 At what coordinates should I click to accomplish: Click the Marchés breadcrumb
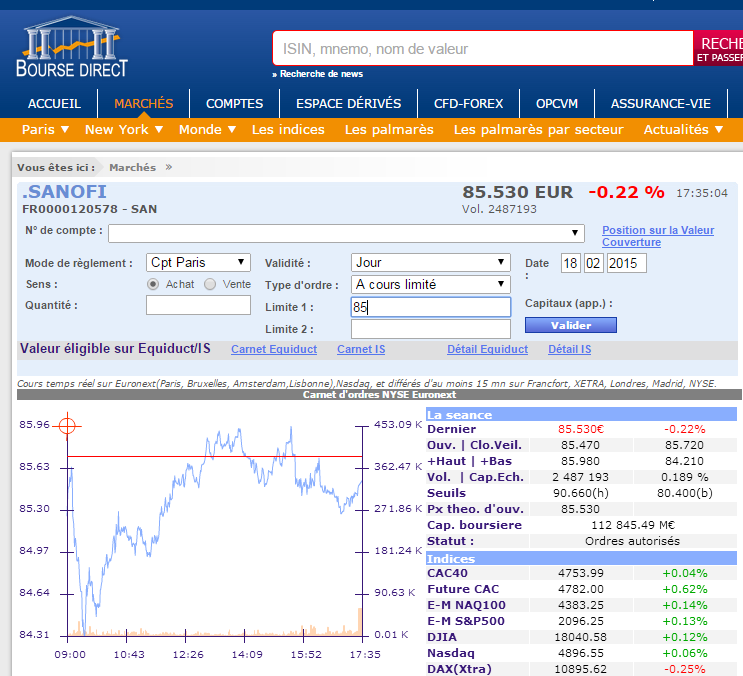click(133, 167)
